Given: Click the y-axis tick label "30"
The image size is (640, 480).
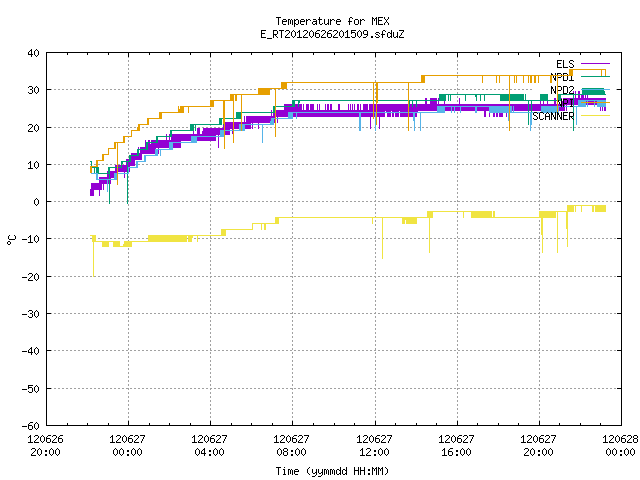Looking at the screenshot, I should point(33,90).
